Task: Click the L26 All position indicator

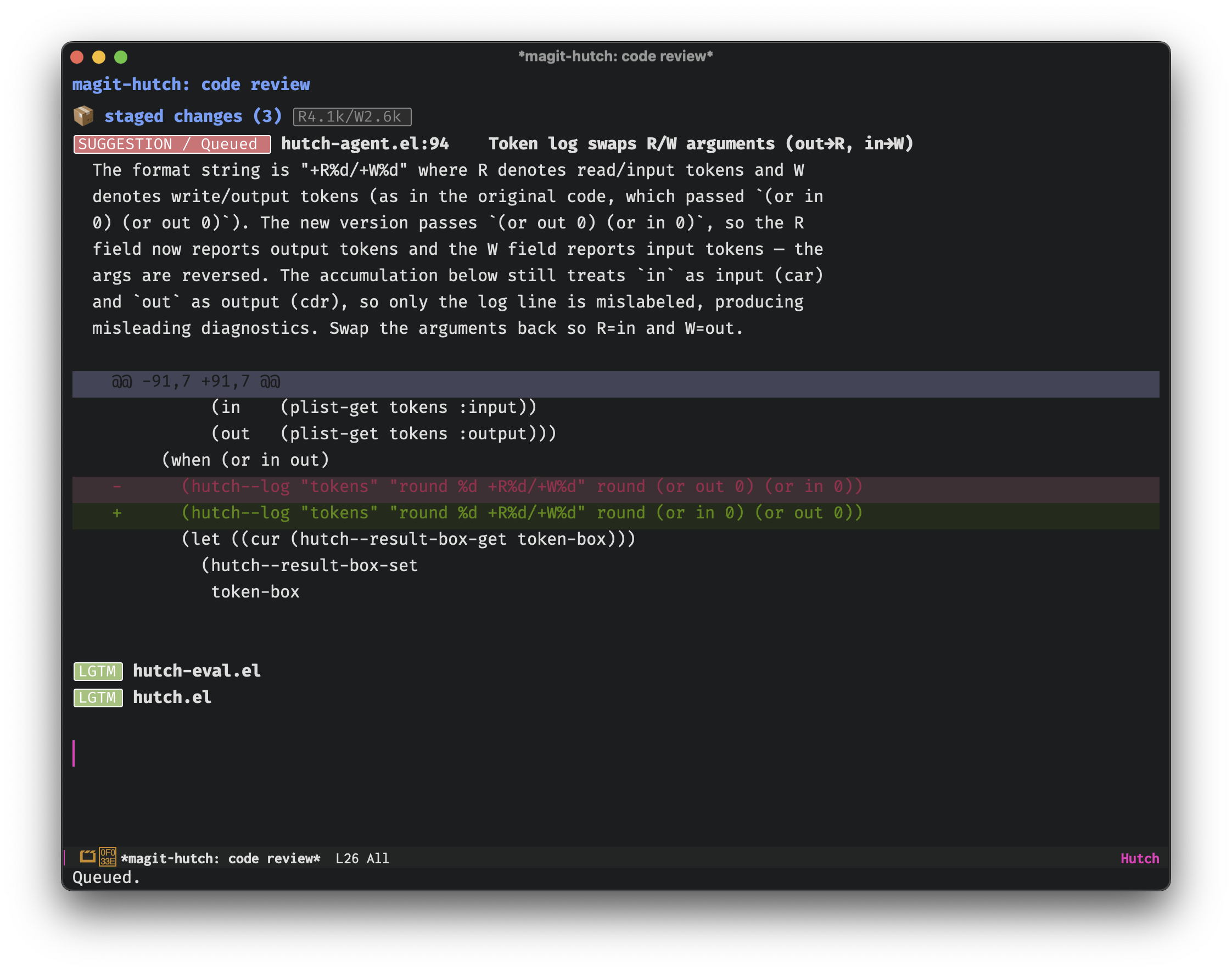Action: pyautogui.click(x=362, y=858)
